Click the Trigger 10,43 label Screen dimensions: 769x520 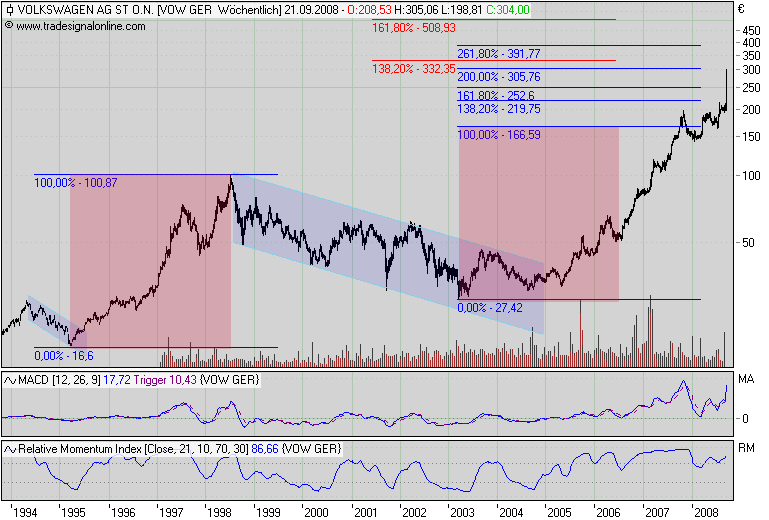(165, 380)
